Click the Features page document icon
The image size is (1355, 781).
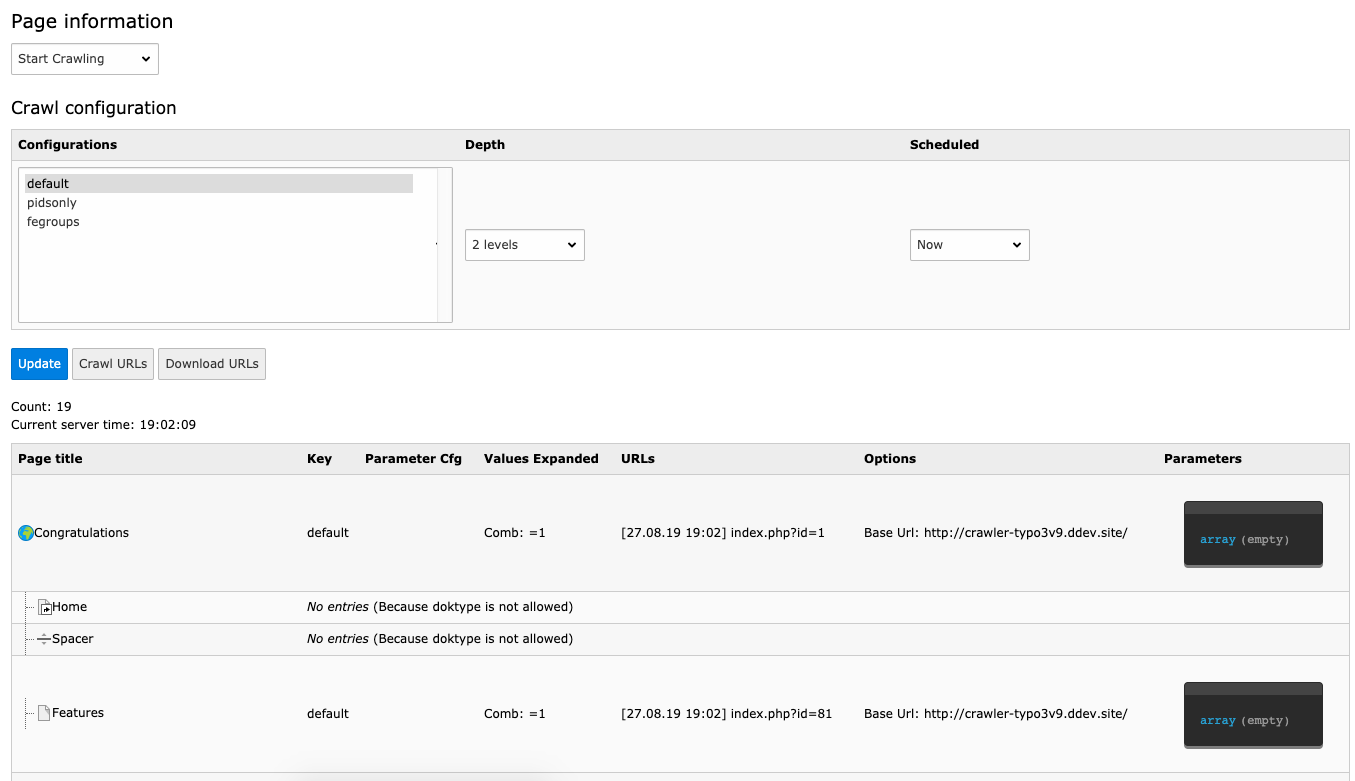pyautogui.click(x=44, y=713)
